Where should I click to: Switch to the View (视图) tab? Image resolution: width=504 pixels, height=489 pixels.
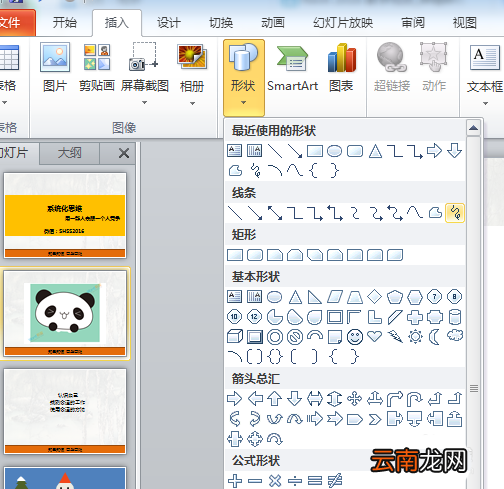point(465,23)
